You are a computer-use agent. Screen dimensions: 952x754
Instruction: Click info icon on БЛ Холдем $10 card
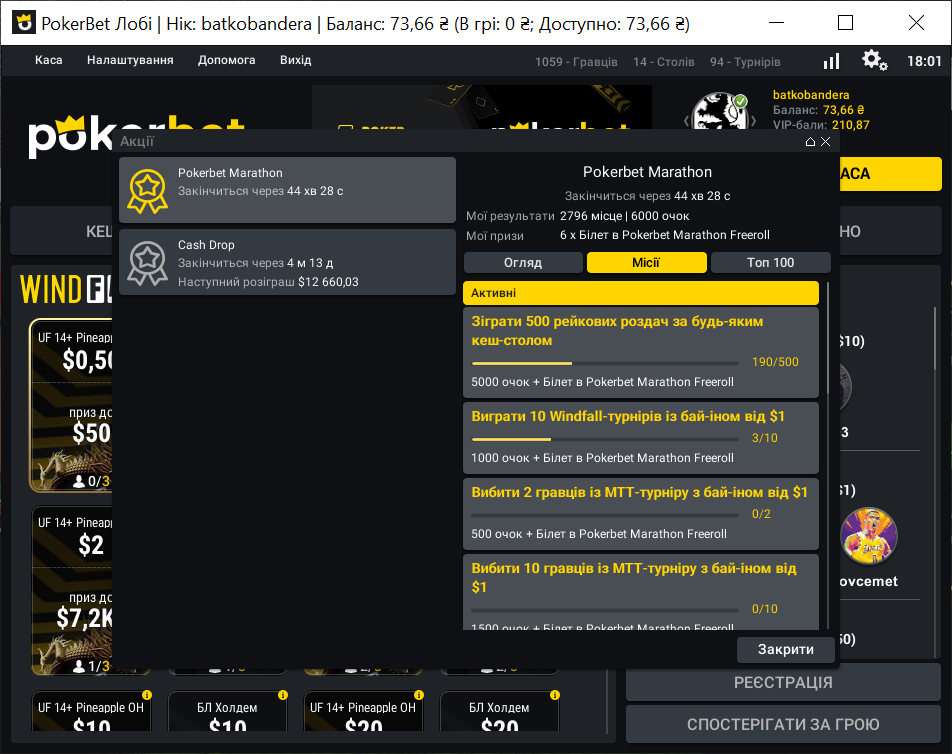click(283, 695)
